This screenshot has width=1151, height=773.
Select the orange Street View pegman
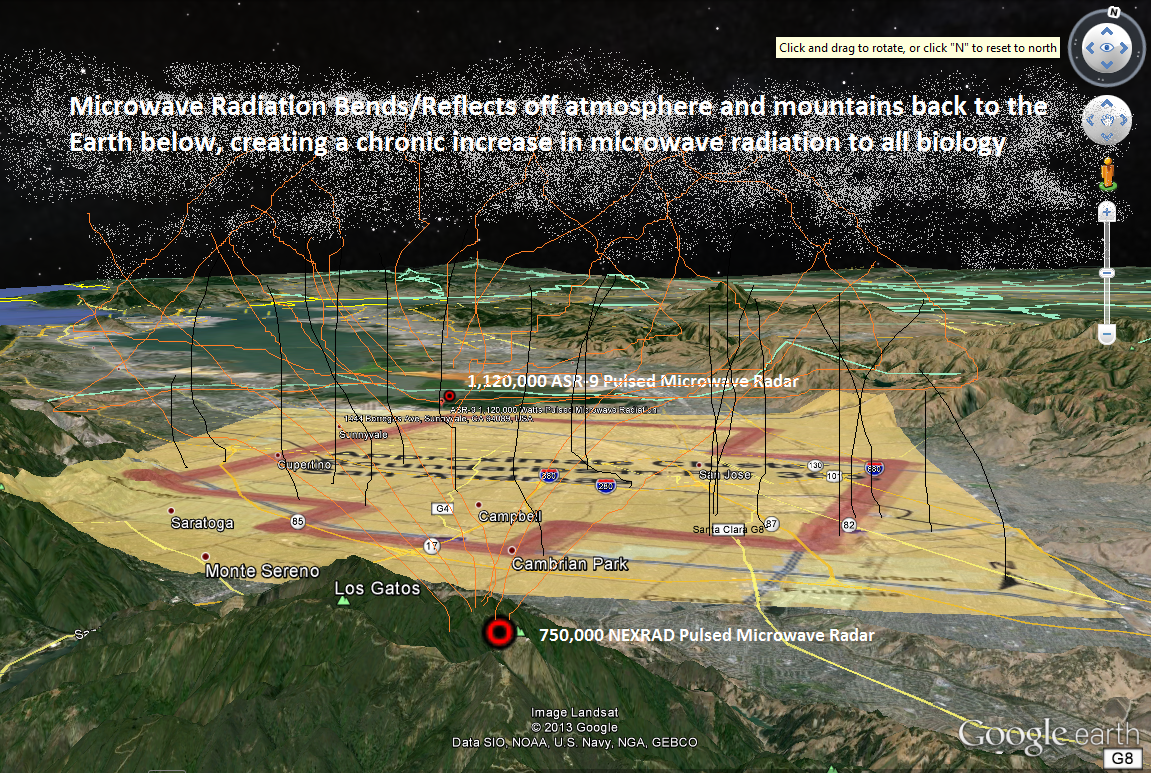(1107, 173)
